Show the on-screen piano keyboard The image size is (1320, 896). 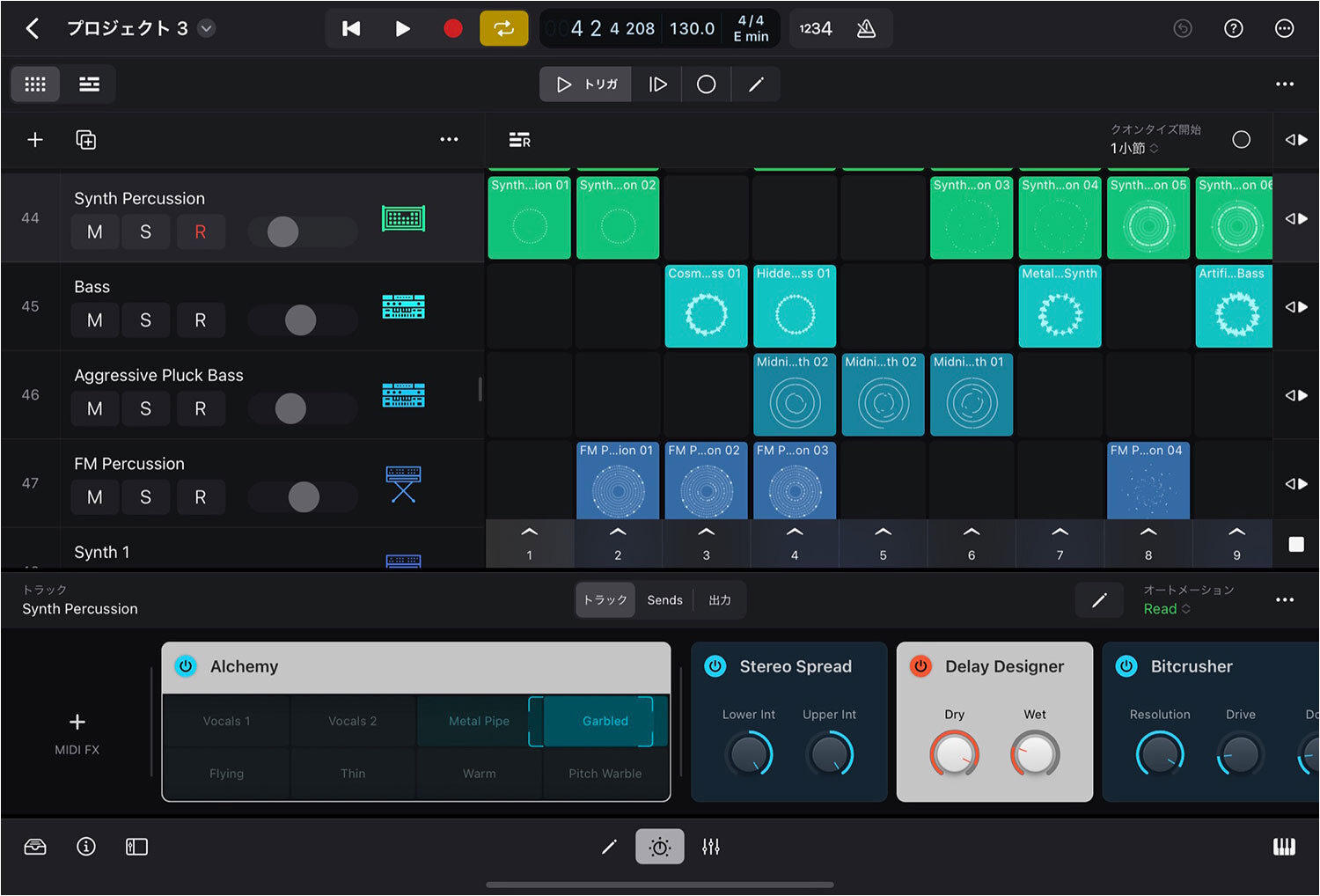pos(1284,847)
